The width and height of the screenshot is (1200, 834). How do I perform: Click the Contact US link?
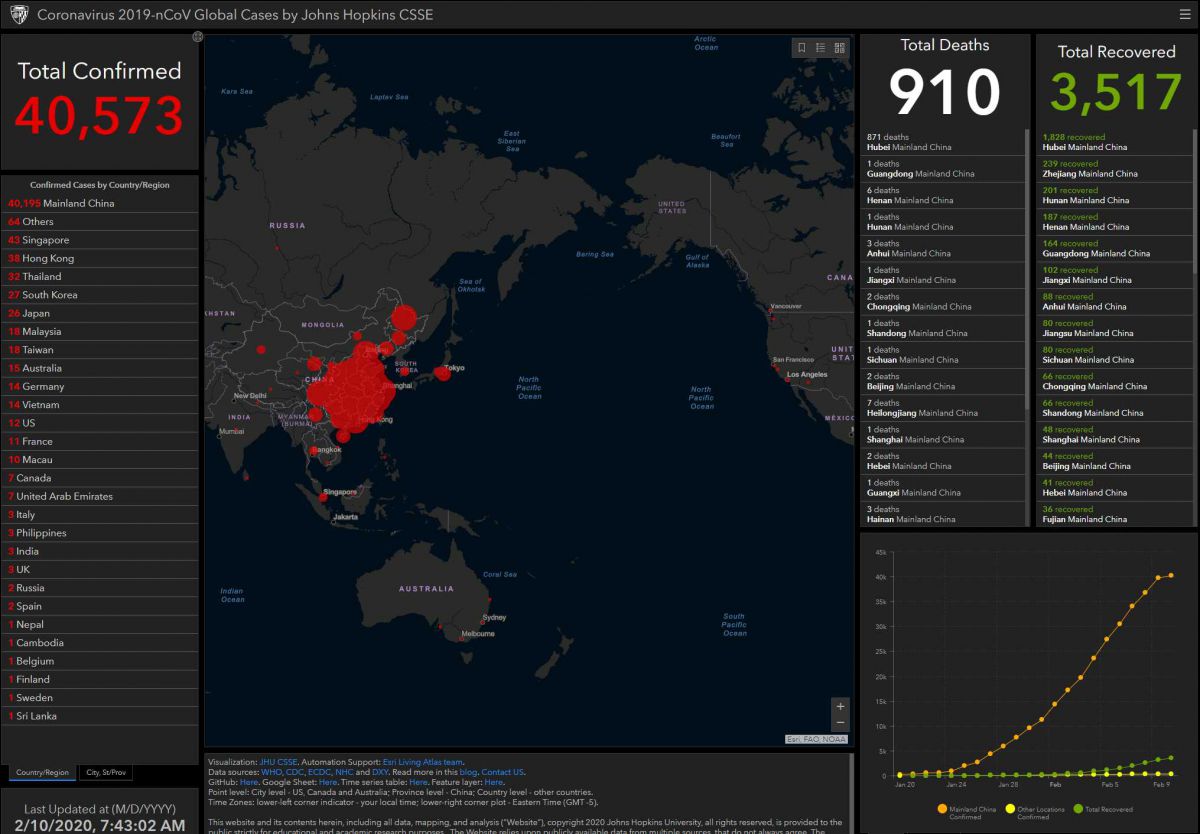502,772
